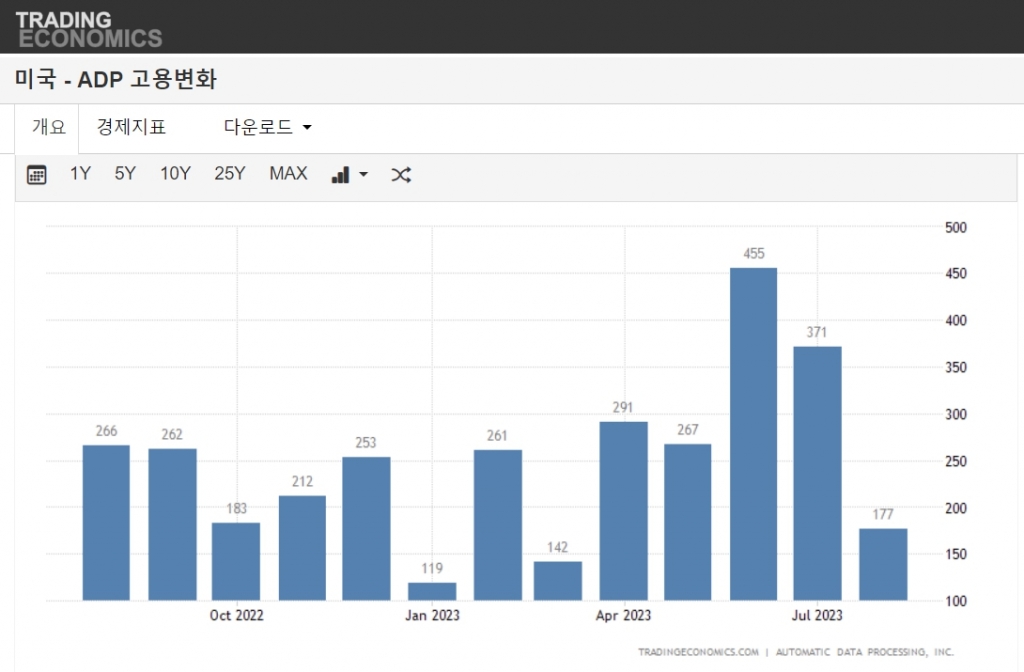Click the last bar labeled 177

883,564
